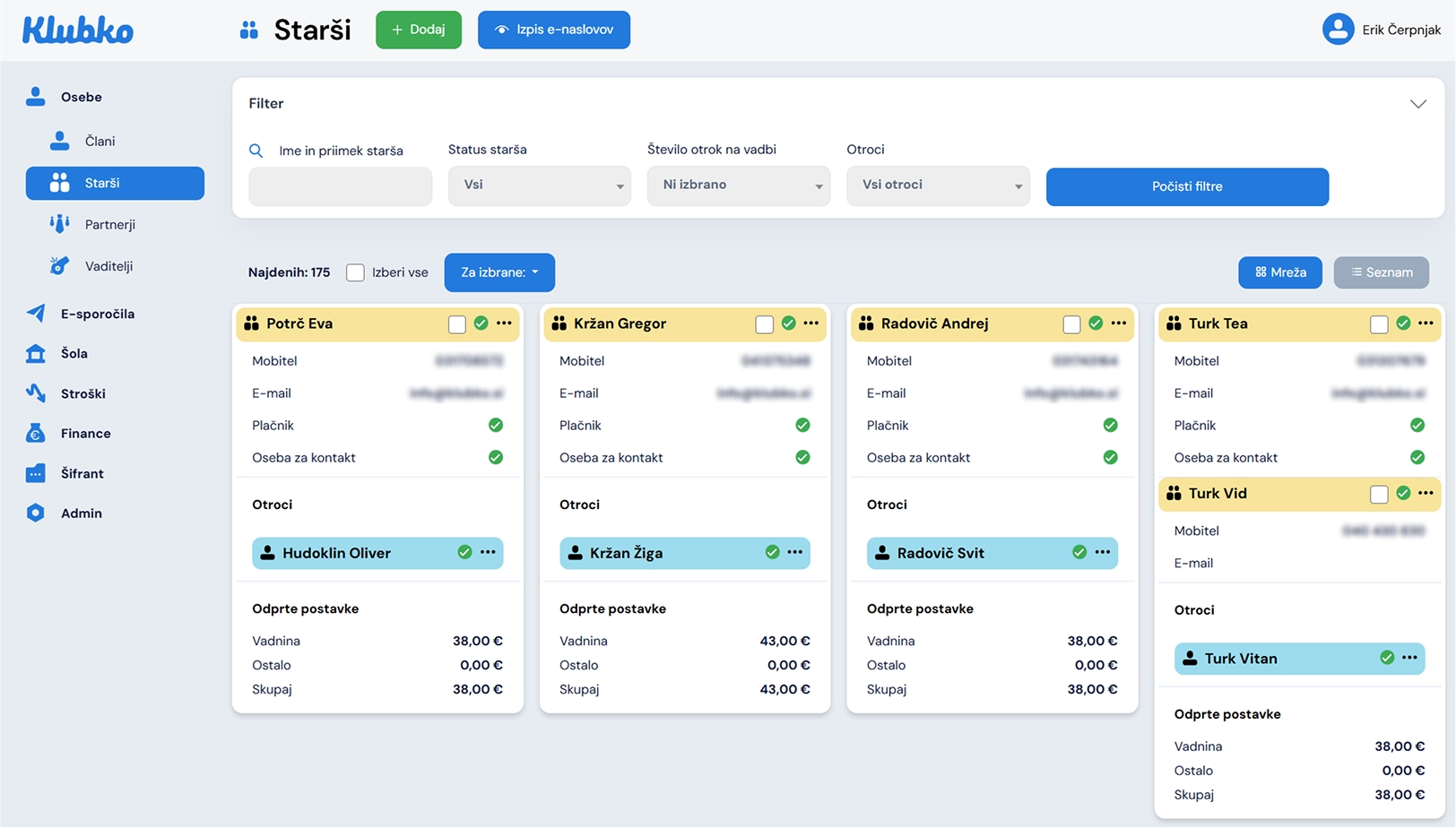Collapse the Filter panel chevron
Image resolution: width=1456 pixels, height=828 pixels.
tap(1417, 104)
